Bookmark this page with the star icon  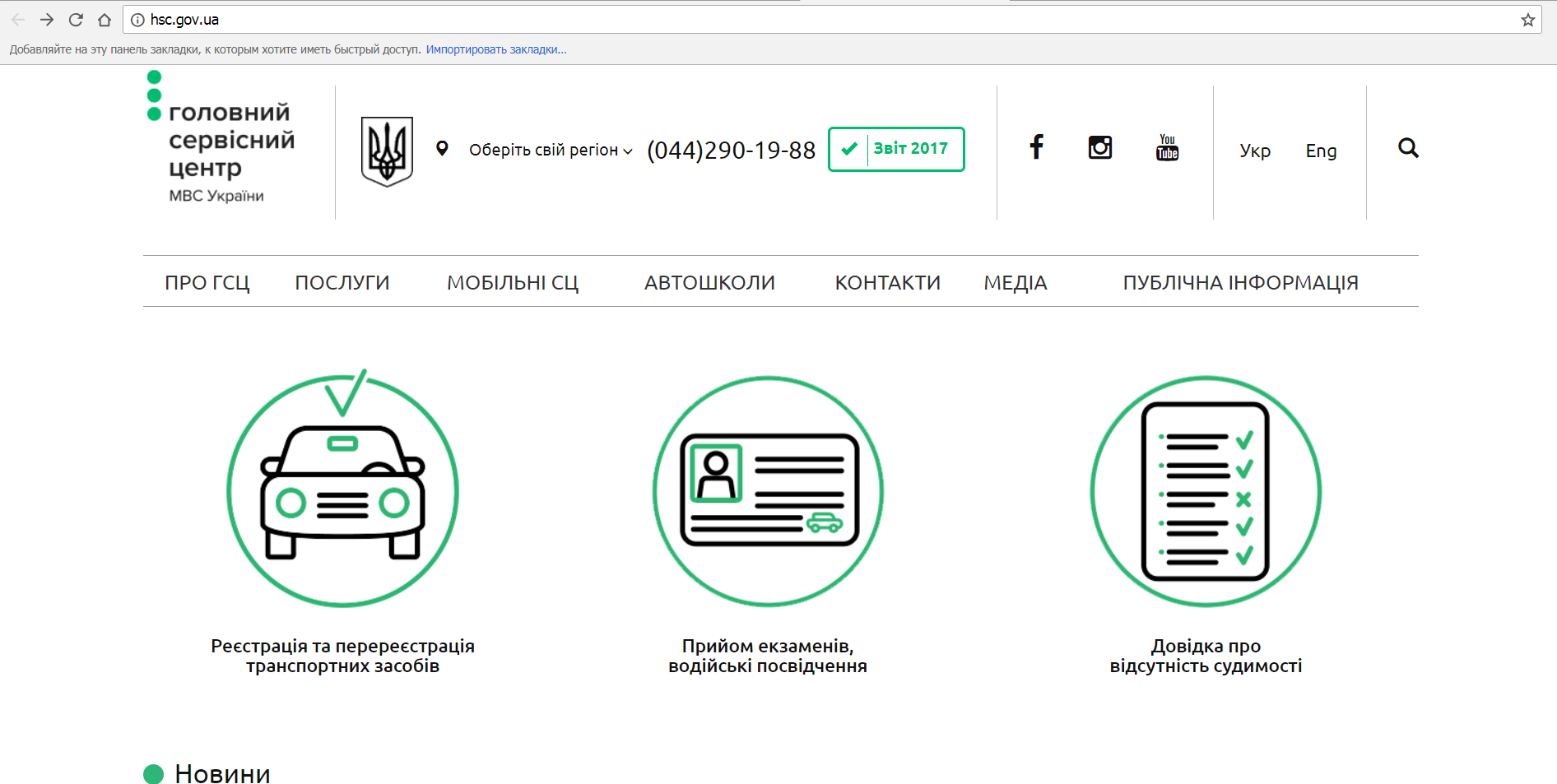click(x=1528, y=20)
